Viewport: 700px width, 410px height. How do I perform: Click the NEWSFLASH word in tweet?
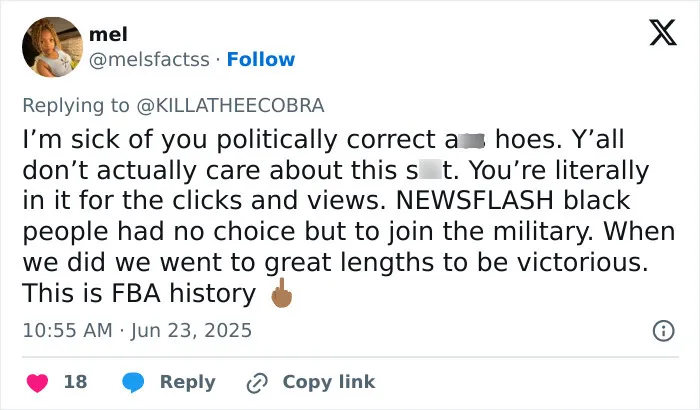click(x=475, y=200)
